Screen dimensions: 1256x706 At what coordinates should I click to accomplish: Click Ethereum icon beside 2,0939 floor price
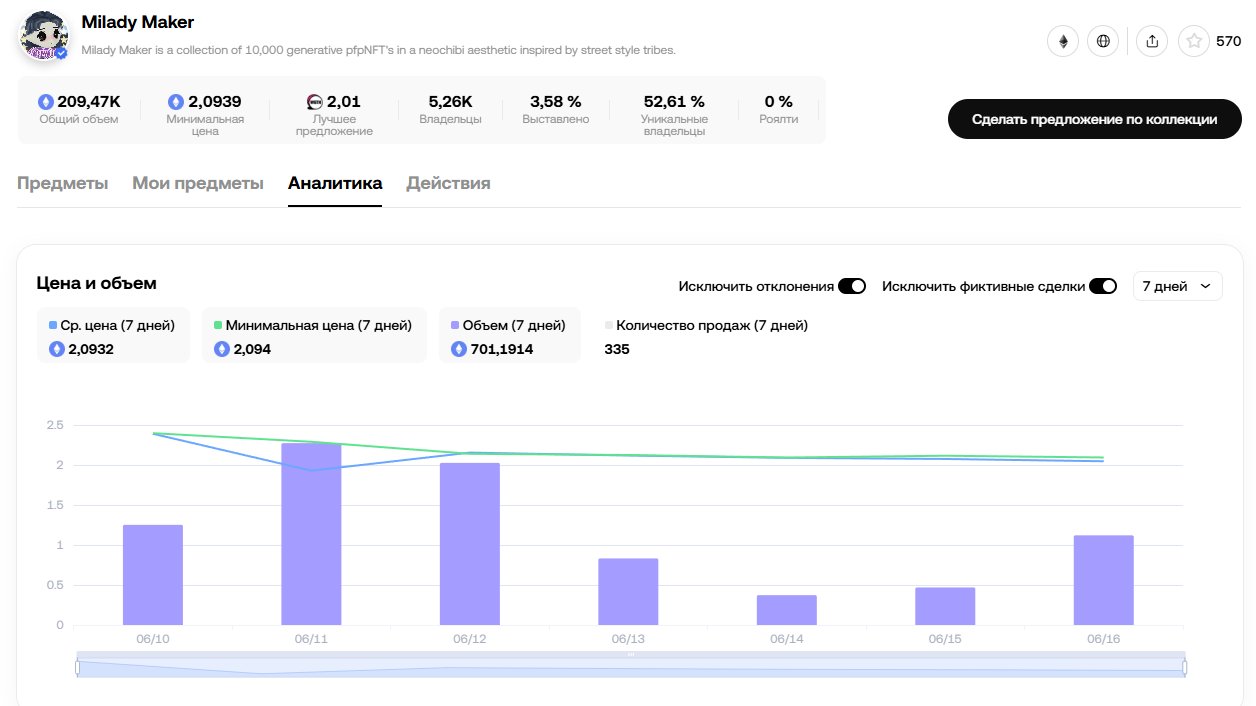coord(176,101)
